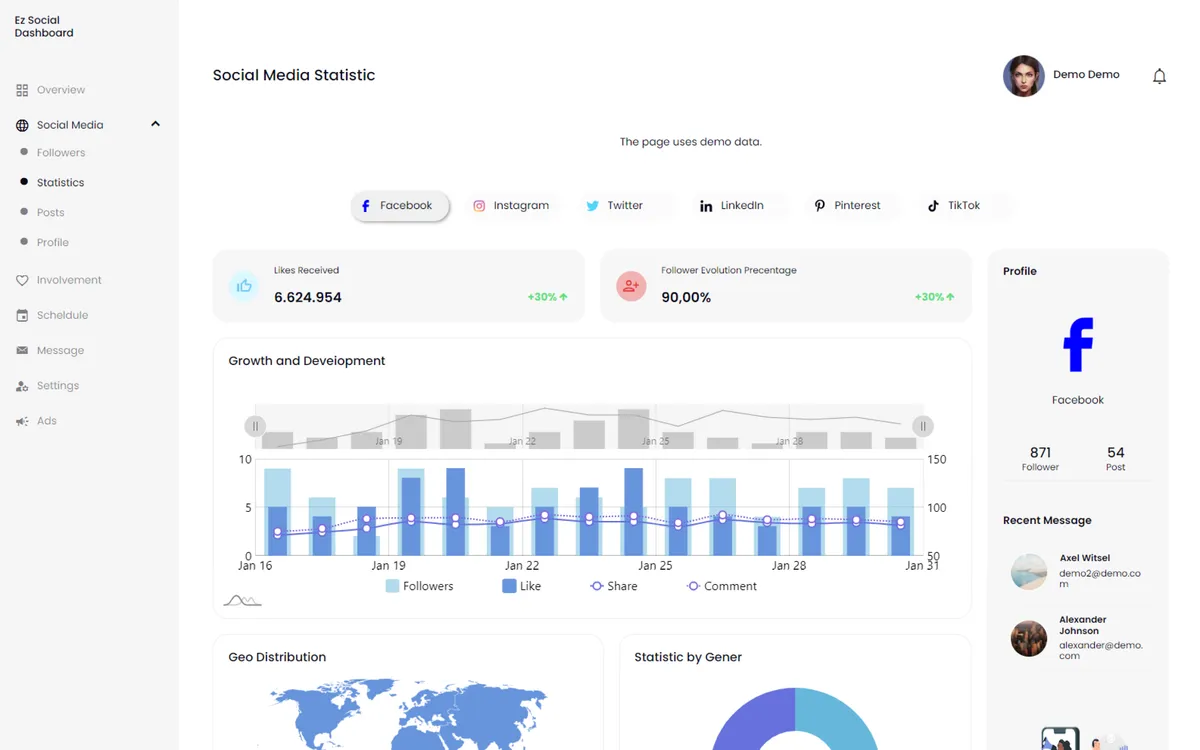
Task: Click the Demo Demo username
Action: click(x=1086, y=75)
